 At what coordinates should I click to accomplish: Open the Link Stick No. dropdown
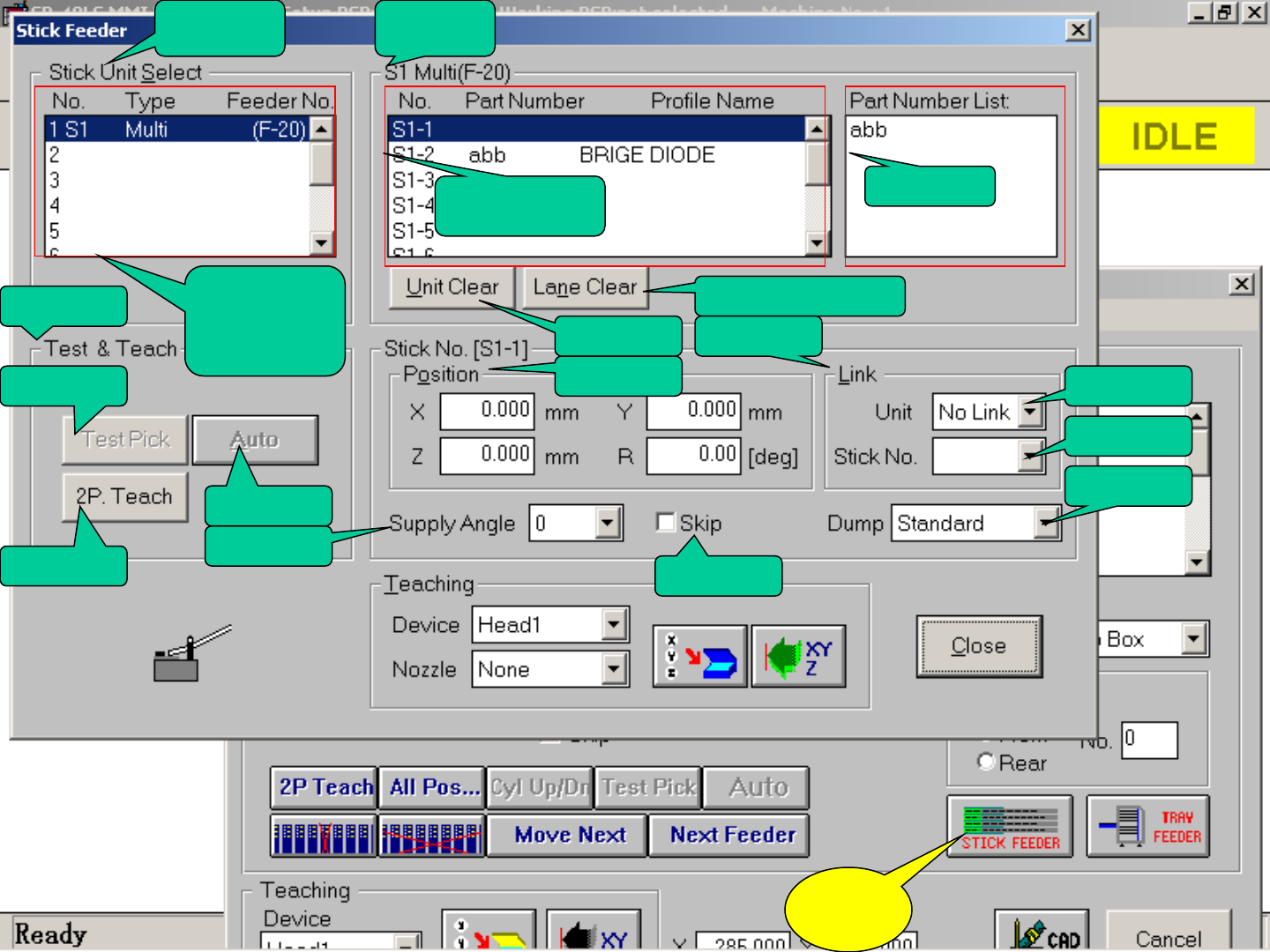[1030, 456]
